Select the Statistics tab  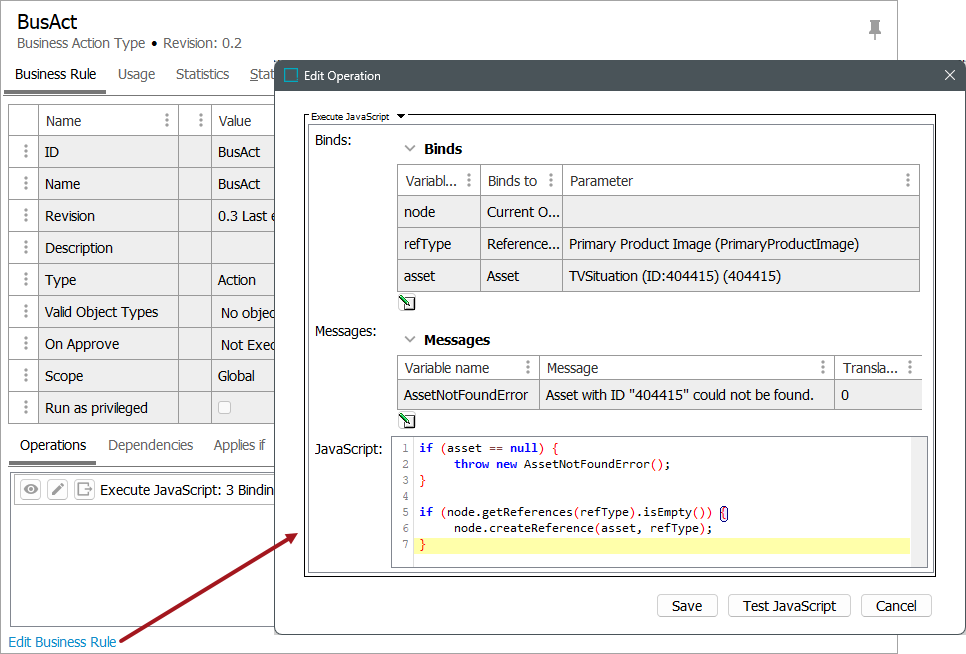pos(202,75)
